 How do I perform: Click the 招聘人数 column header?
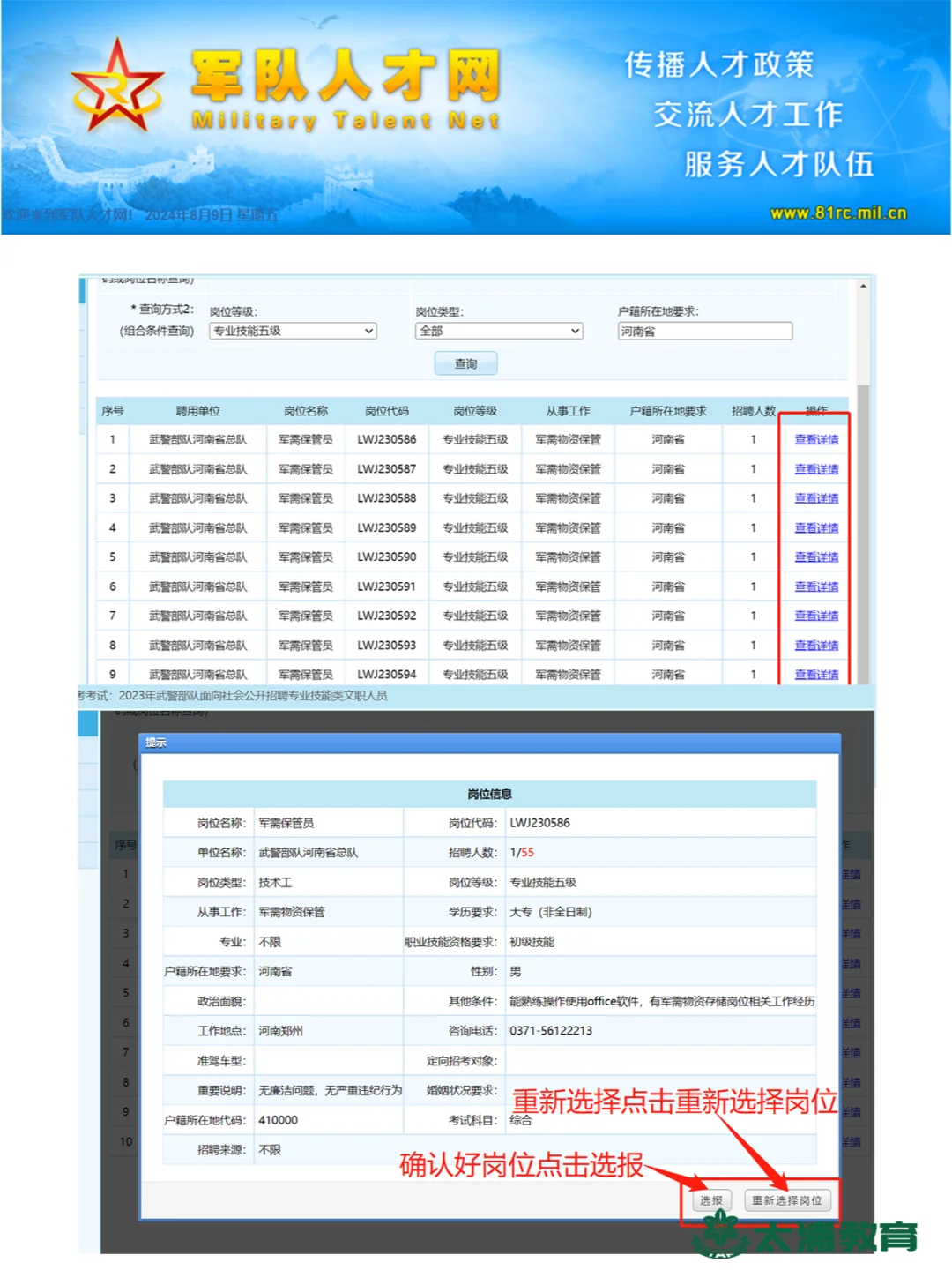point(754,411)
